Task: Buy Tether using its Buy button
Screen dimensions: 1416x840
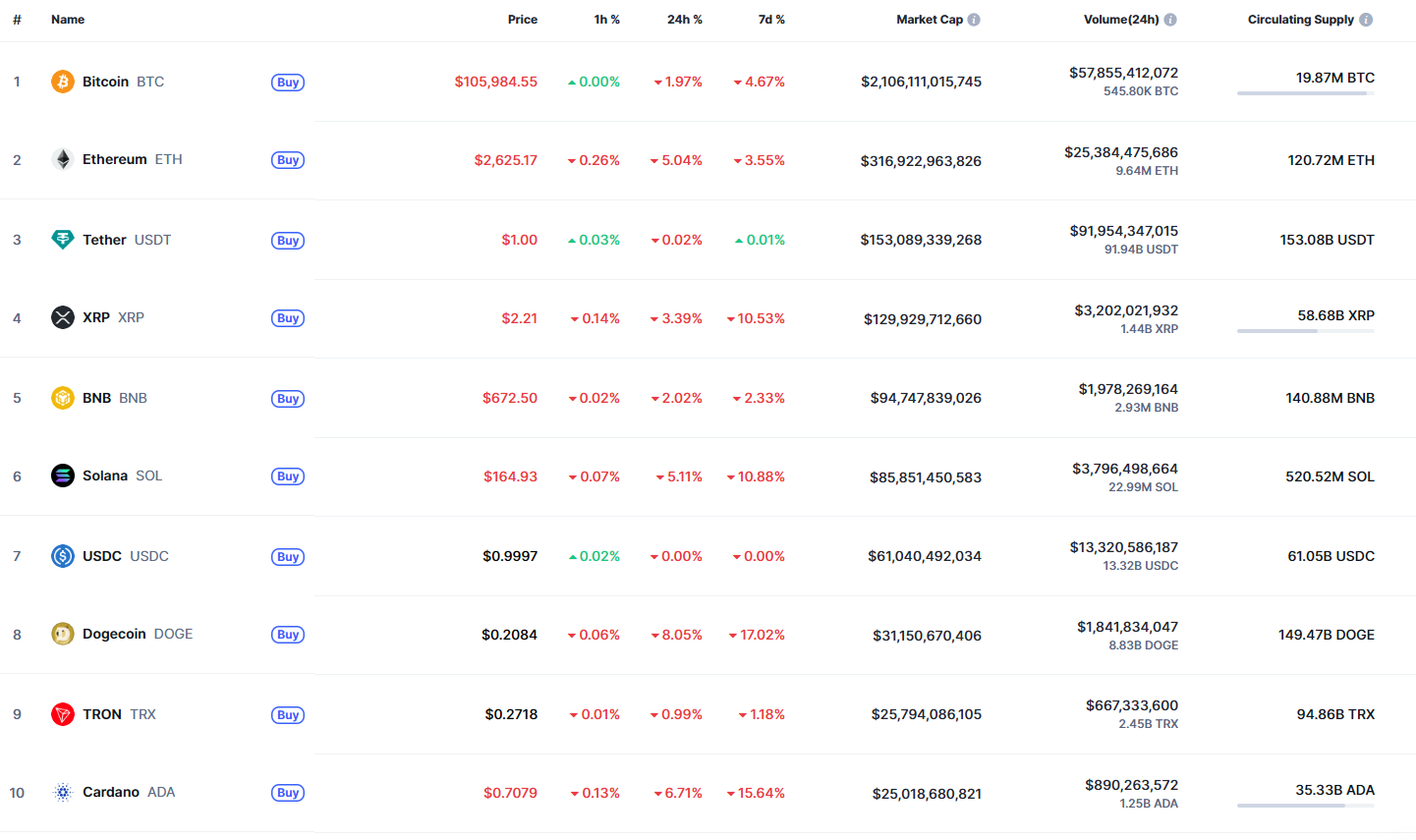Action: (288, 241)
